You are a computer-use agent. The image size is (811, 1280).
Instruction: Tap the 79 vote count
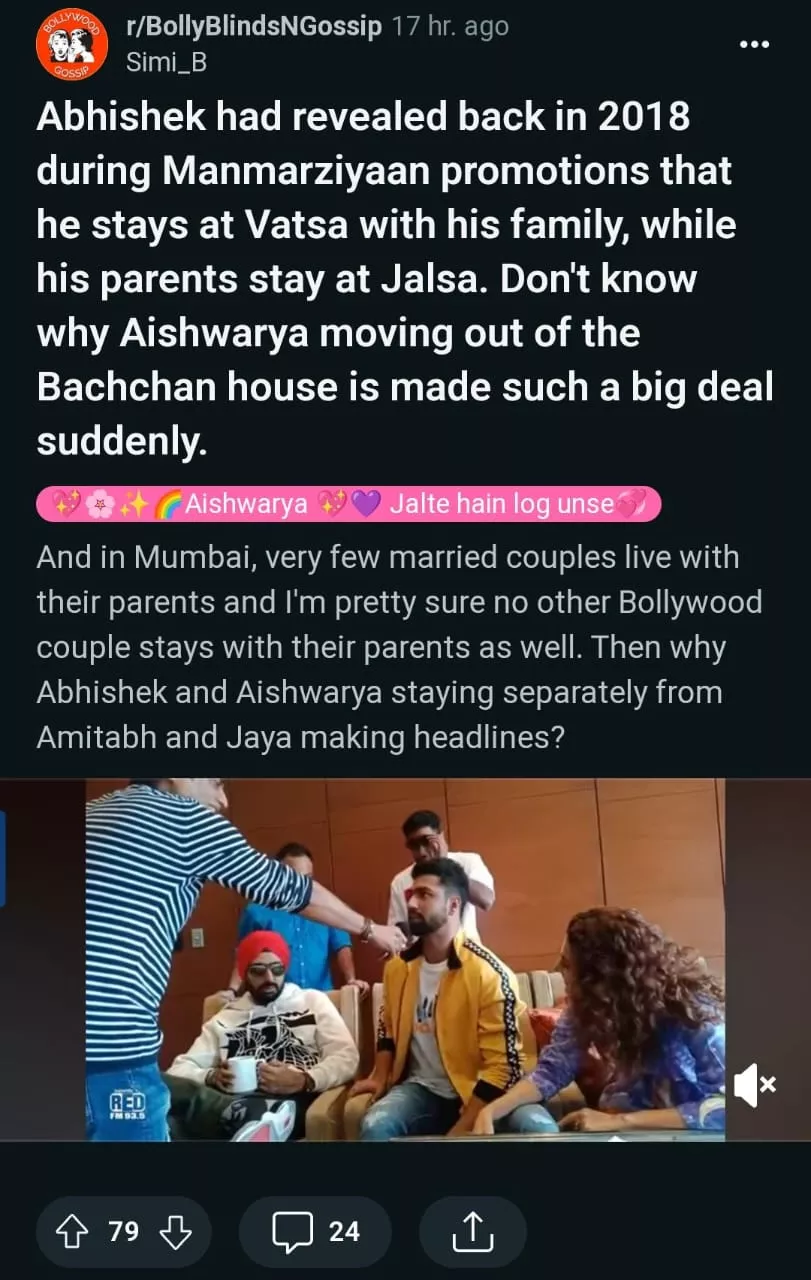pos(123,1231)
